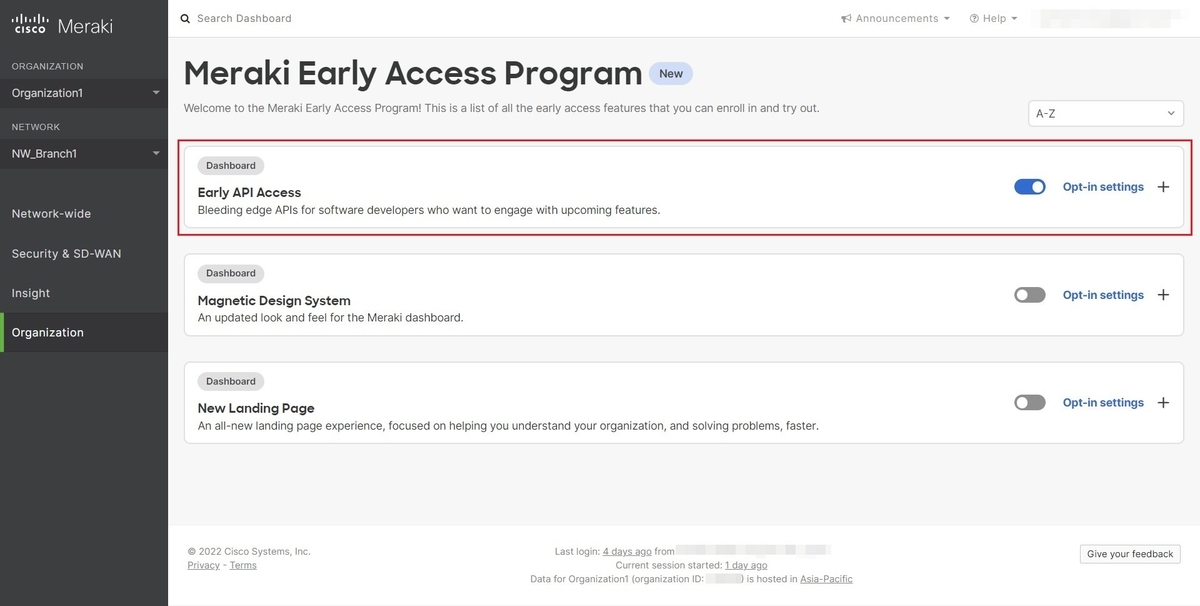Click the Search Dashboard input field

(x=244, y=18)
